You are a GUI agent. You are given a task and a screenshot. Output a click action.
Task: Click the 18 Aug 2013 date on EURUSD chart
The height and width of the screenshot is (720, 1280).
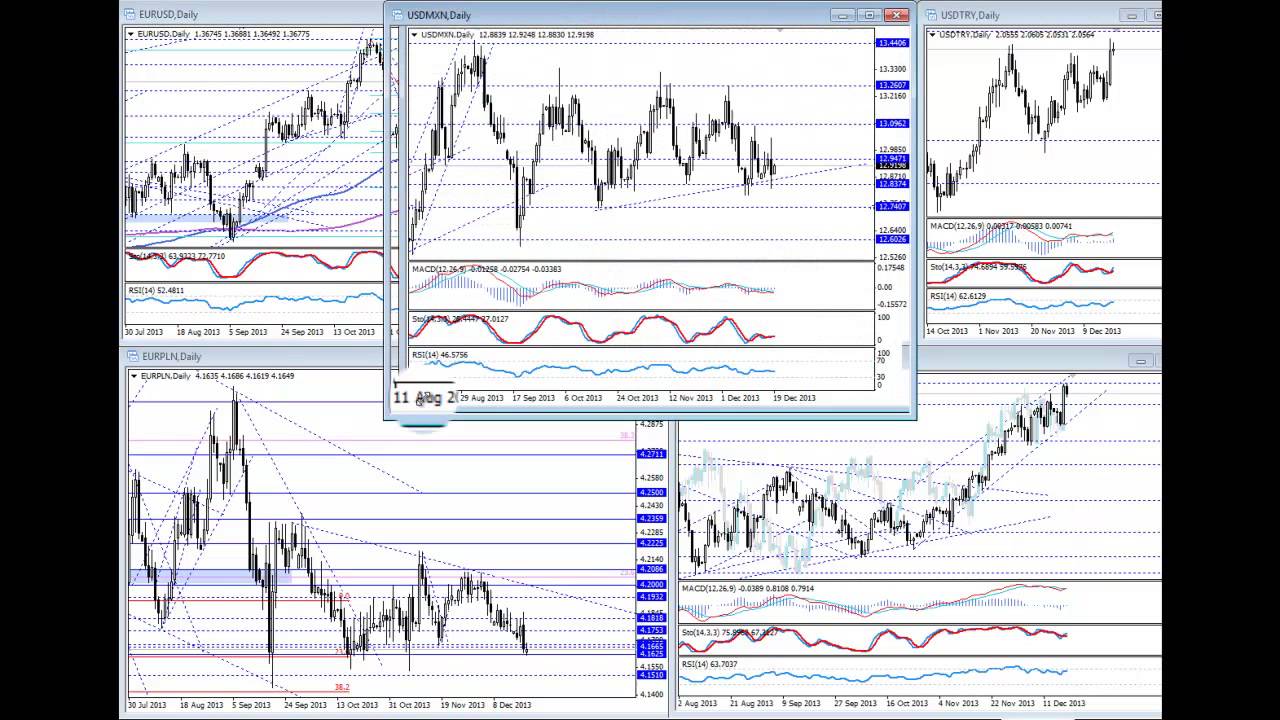[198, 331]
